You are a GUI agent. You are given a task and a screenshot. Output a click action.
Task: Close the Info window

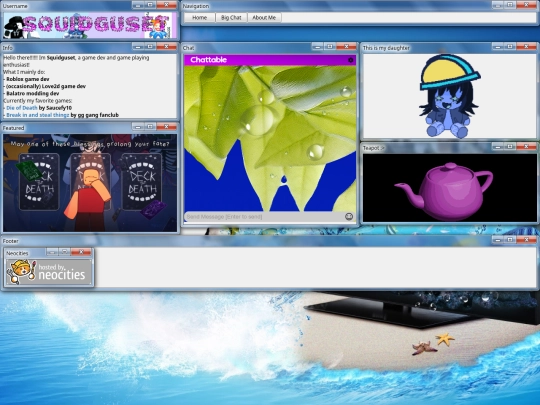click(167, 46)
